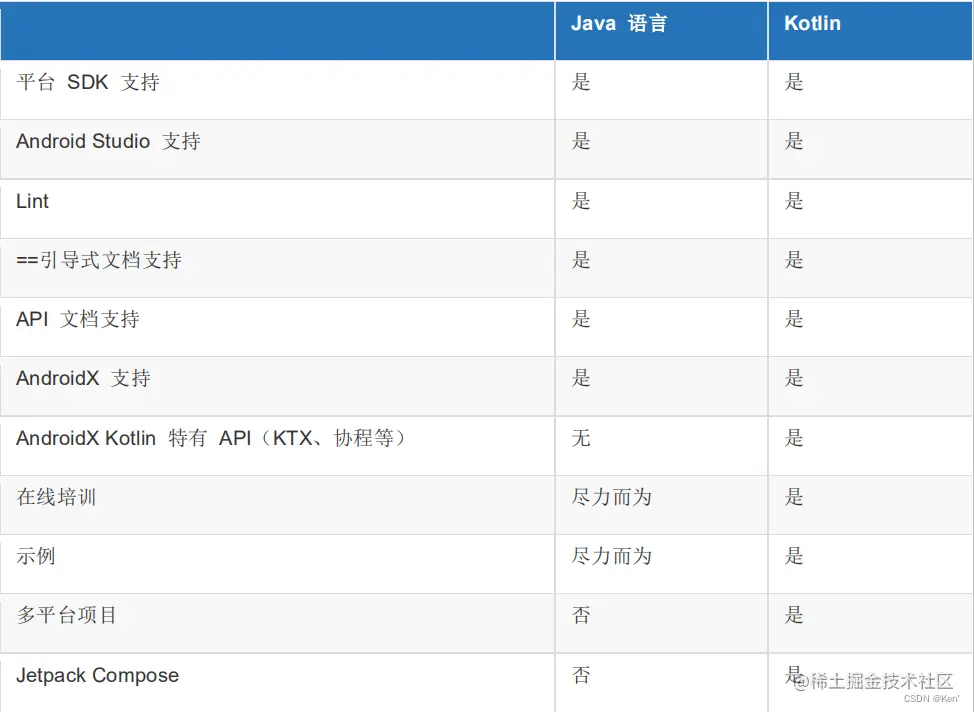Image resolution: width=974 pixels, height=712 pixels.
Task: Click the "Jetpack Compose" row label
Action: point(98,675)
